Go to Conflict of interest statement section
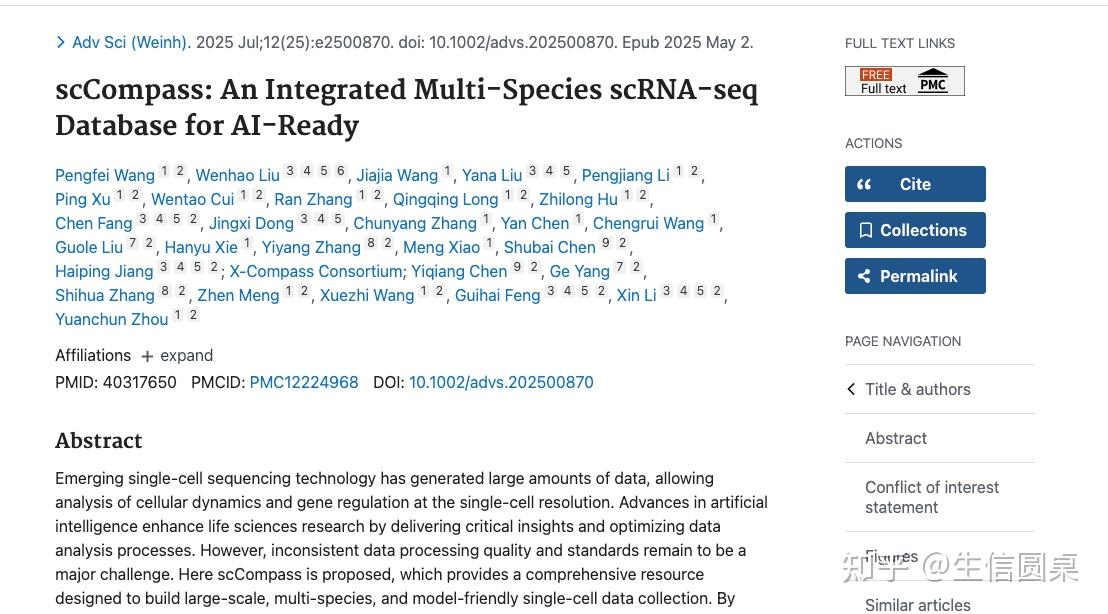The width and height of the screenshot is (1108, 614). pyautogui.click(x=931, y=497)
